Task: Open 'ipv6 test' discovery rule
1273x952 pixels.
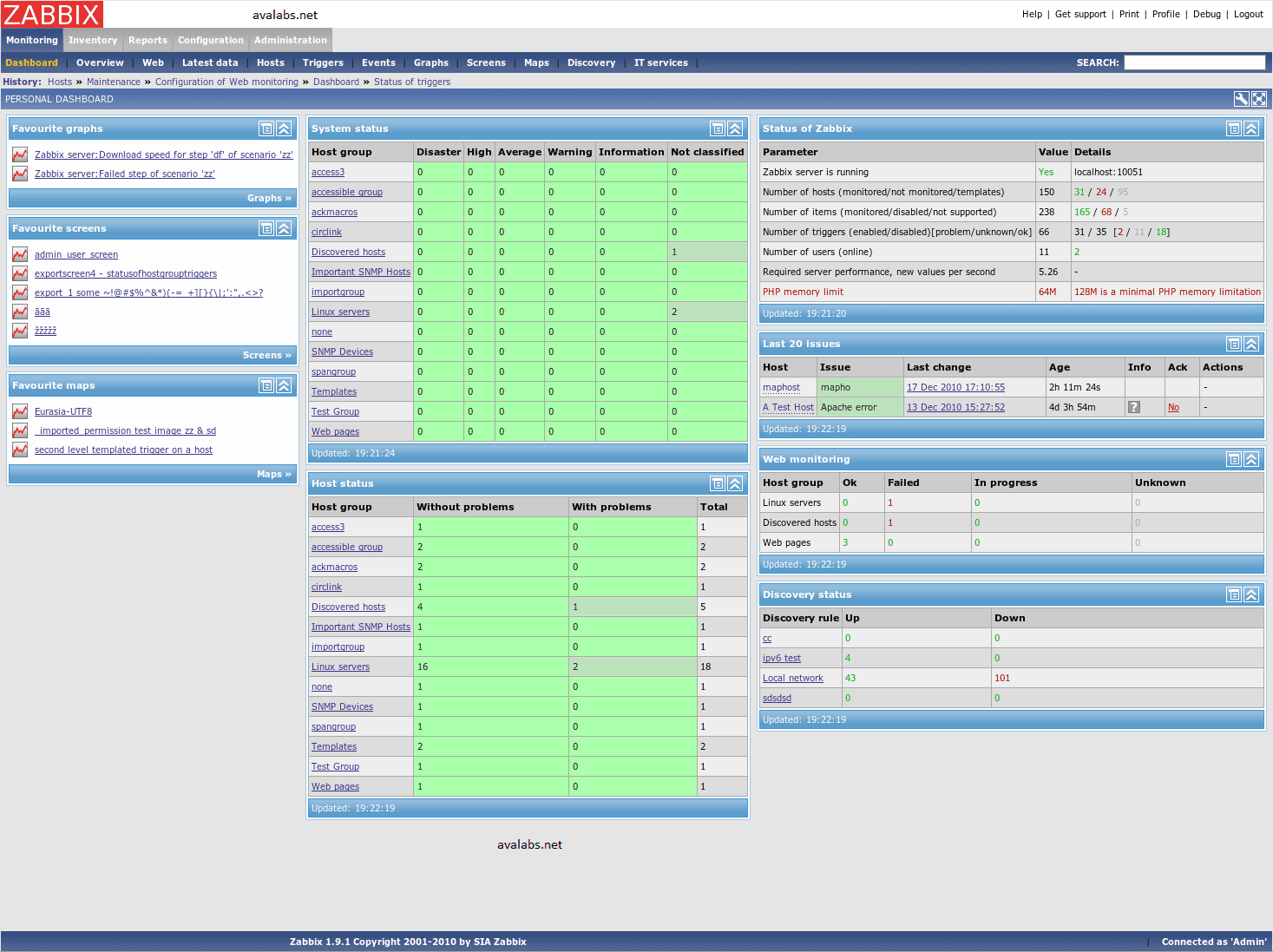Action: (x=782, y=658)
